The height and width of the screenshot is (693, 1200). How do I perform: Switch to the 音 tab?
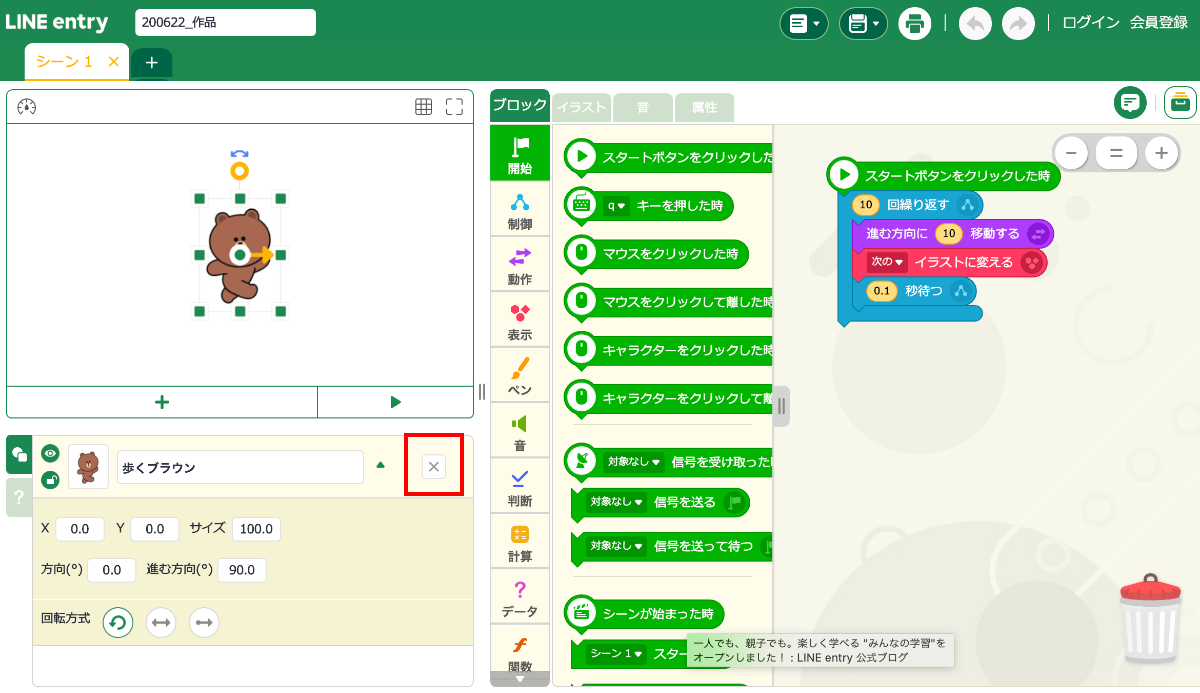tap(643, 107)
